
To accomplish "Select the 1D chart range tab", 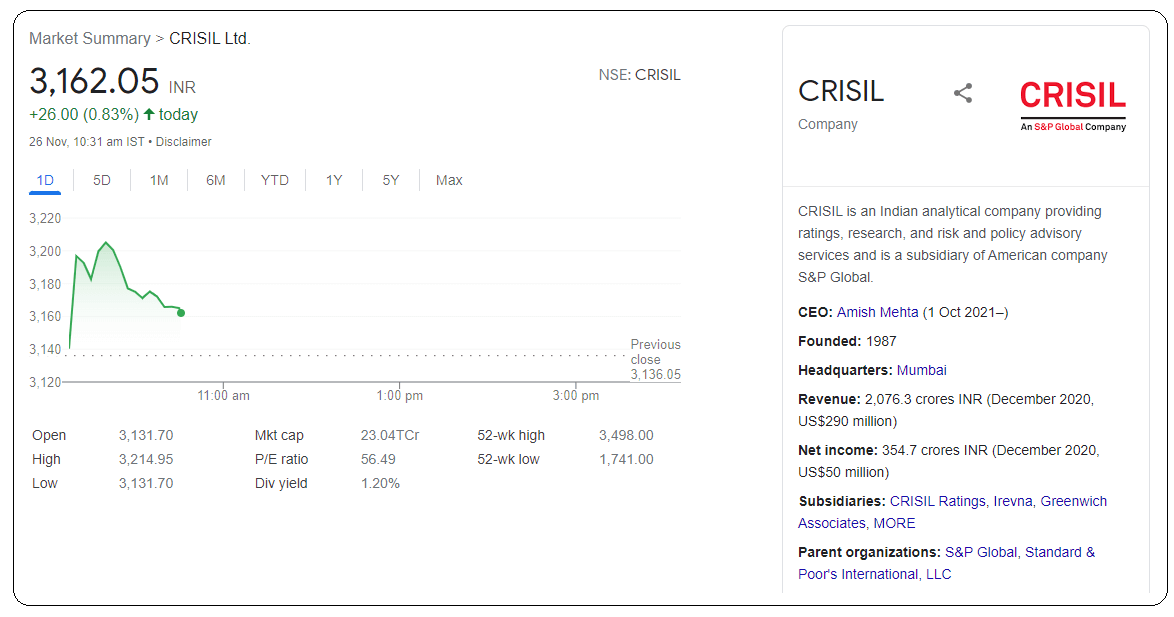I will point(45,180).
